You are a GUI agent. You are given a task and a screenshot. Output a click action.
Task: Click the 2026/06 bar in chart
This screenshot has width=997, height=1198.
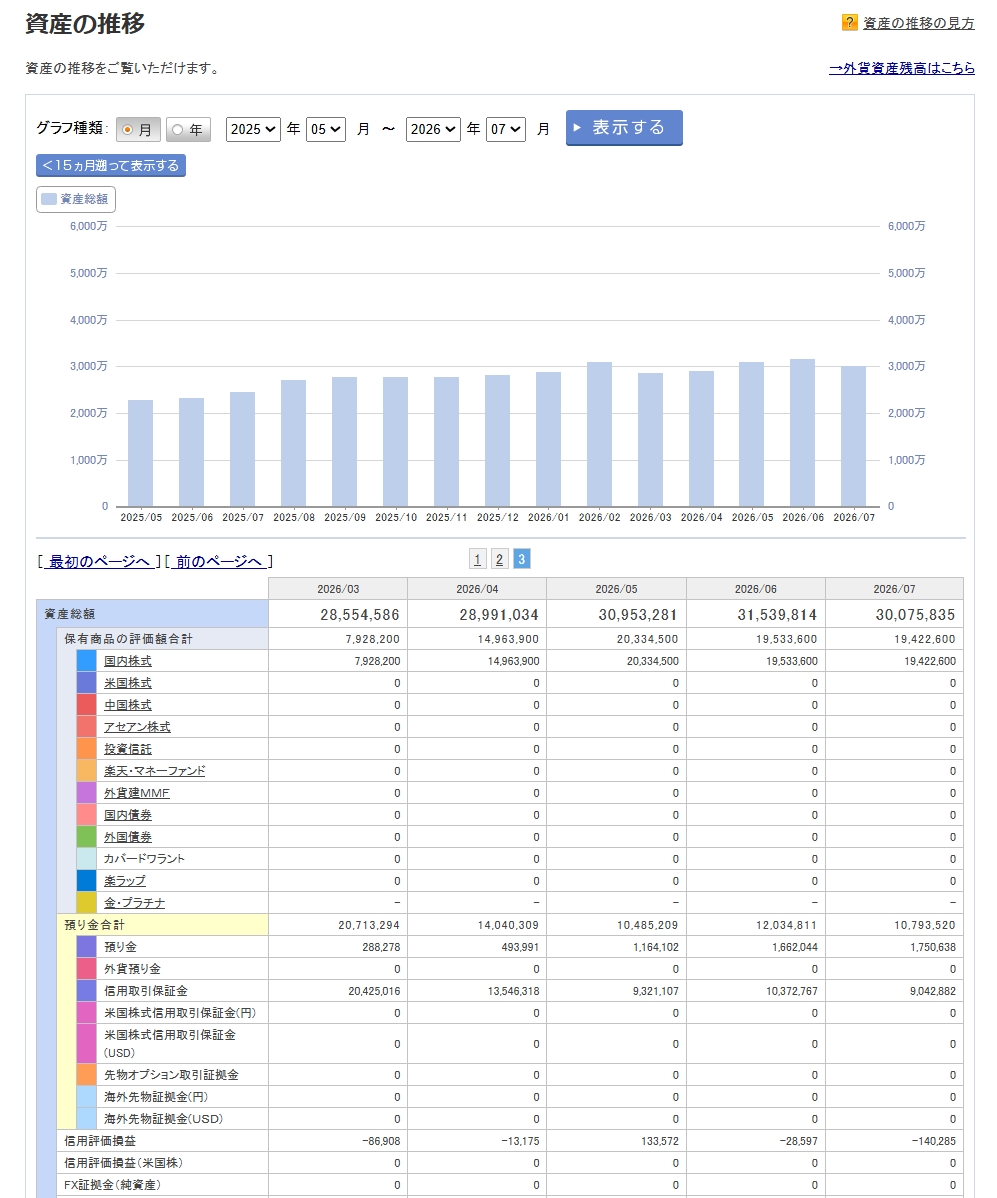(802, 432)
